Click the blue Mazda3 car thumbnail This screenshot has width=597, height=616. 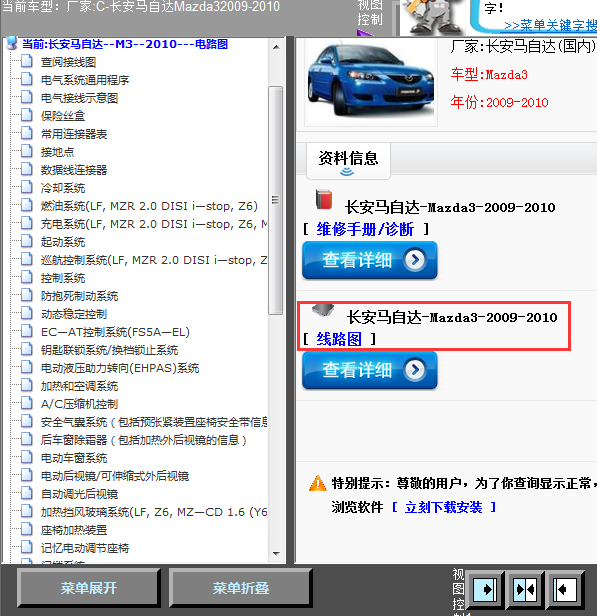(x=371, y=82)
